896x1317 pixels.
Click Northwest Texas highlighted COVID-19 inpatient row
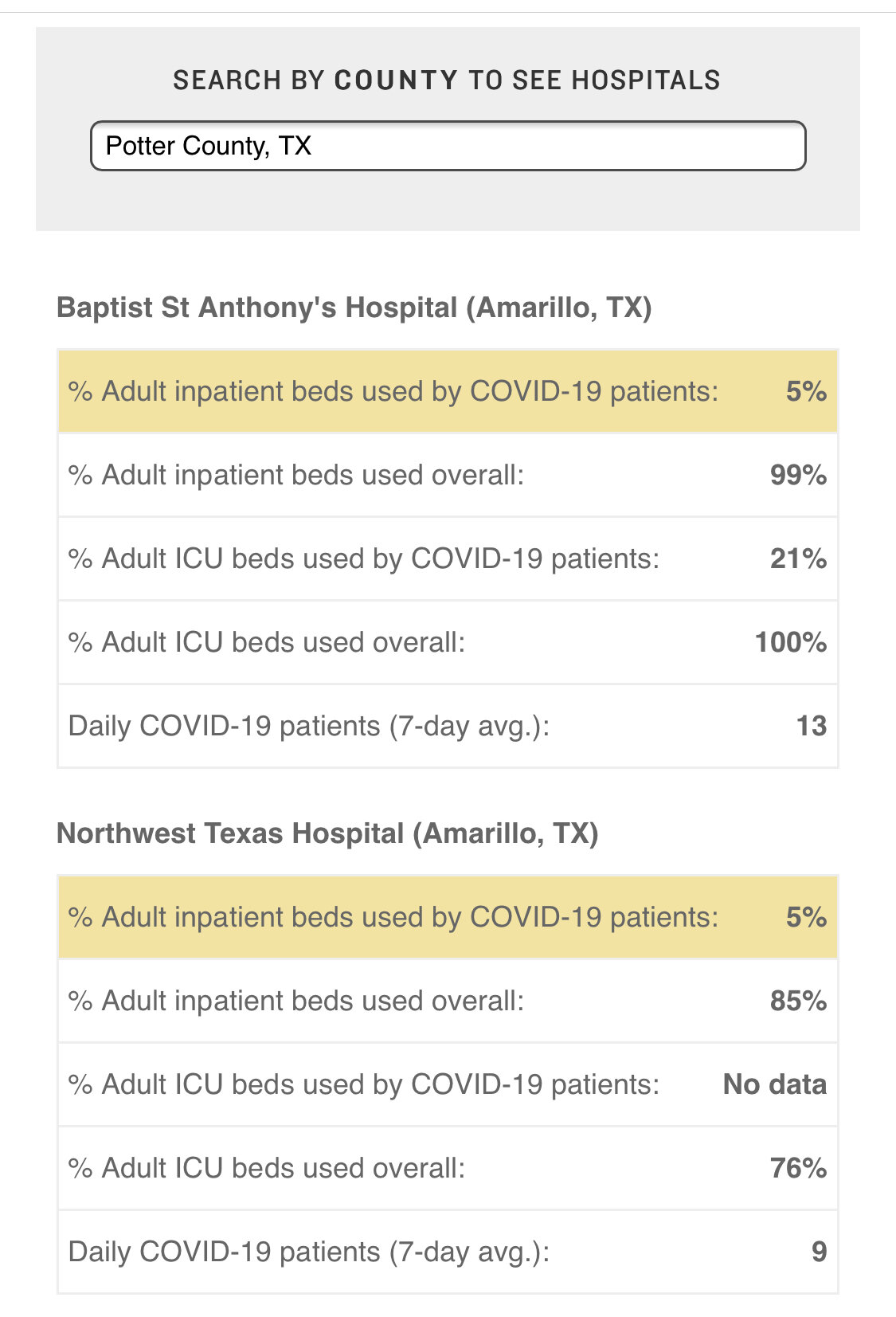pos(448,917)
